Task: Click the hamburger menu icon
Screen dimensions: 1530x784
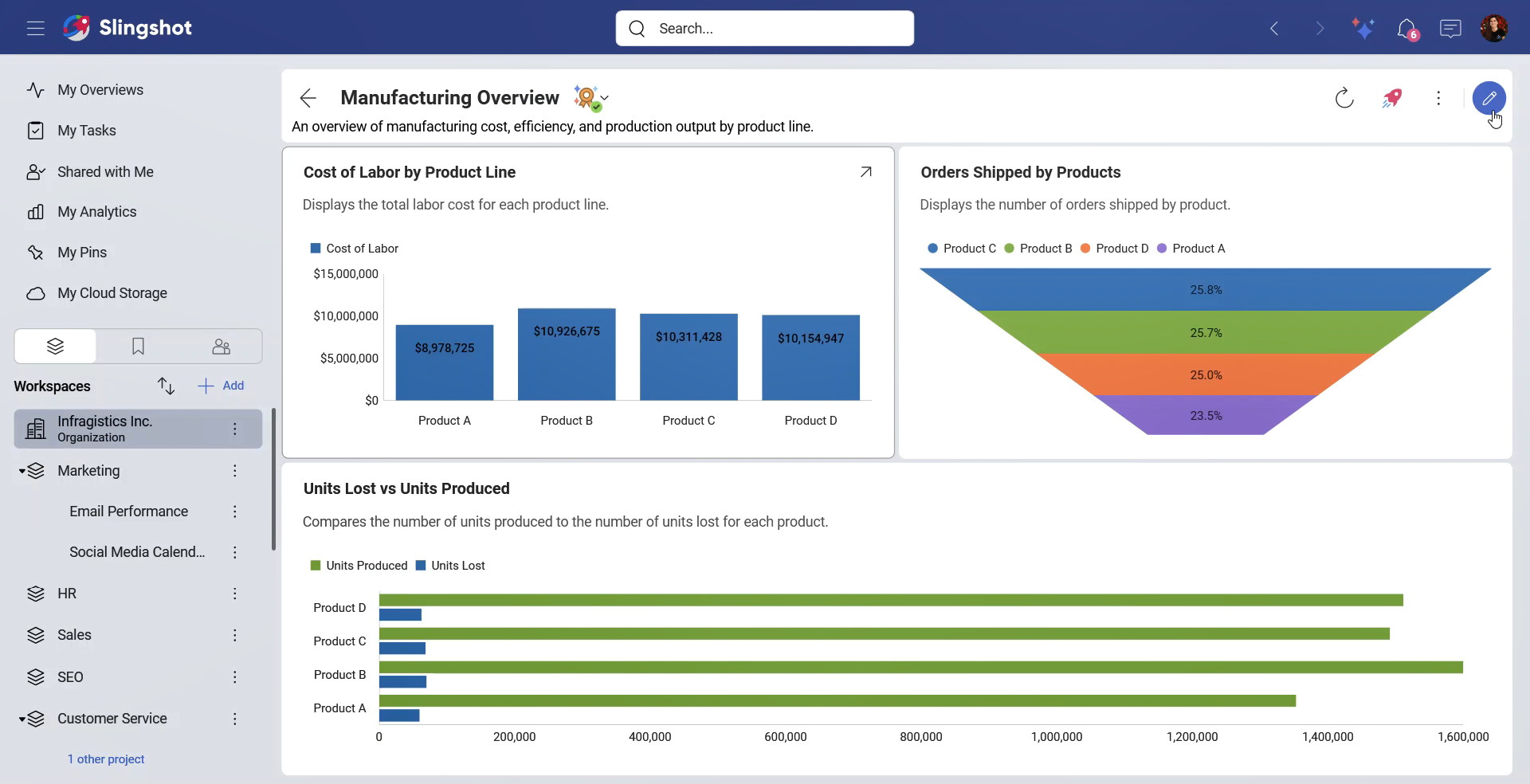Action: 35,29
